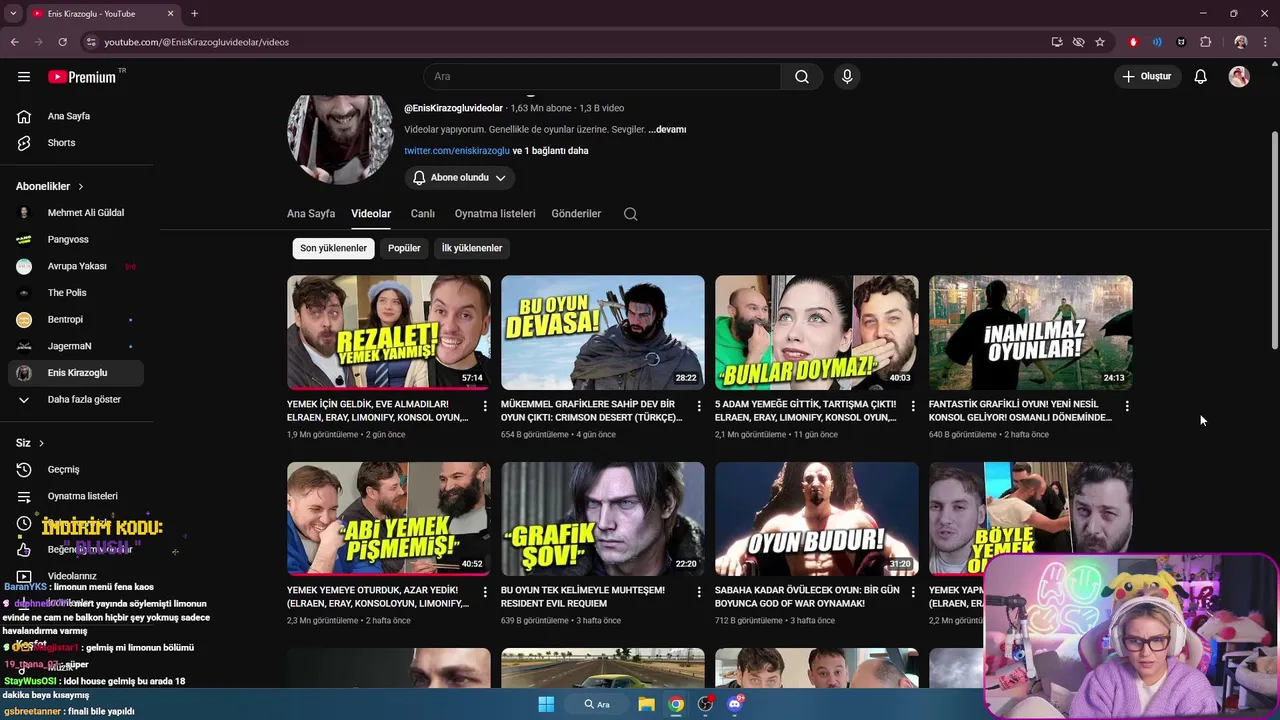This screenshot has height=720, width=1280.
Task: Go back with browser back arrow
Action: click(14, 42)
